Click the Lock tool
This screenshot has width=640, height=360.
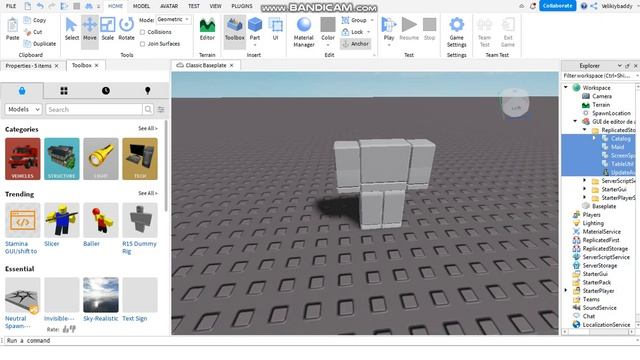click(352, 32)
